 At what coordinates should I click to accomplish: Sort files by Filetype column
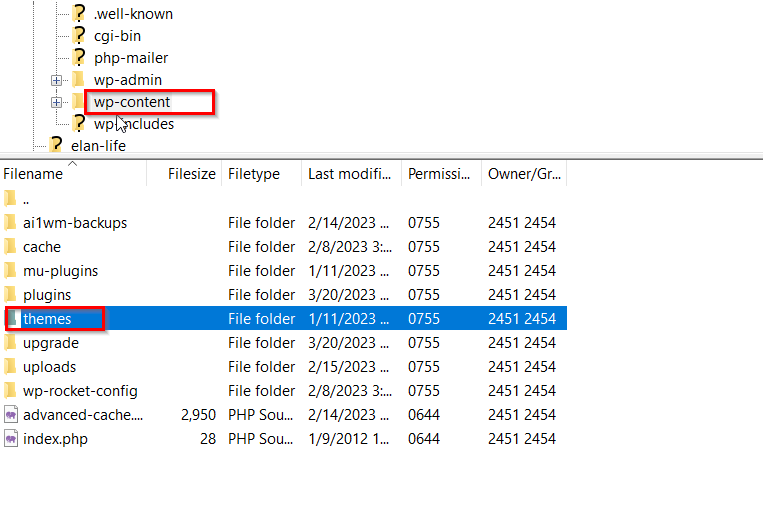click(261, 174)
